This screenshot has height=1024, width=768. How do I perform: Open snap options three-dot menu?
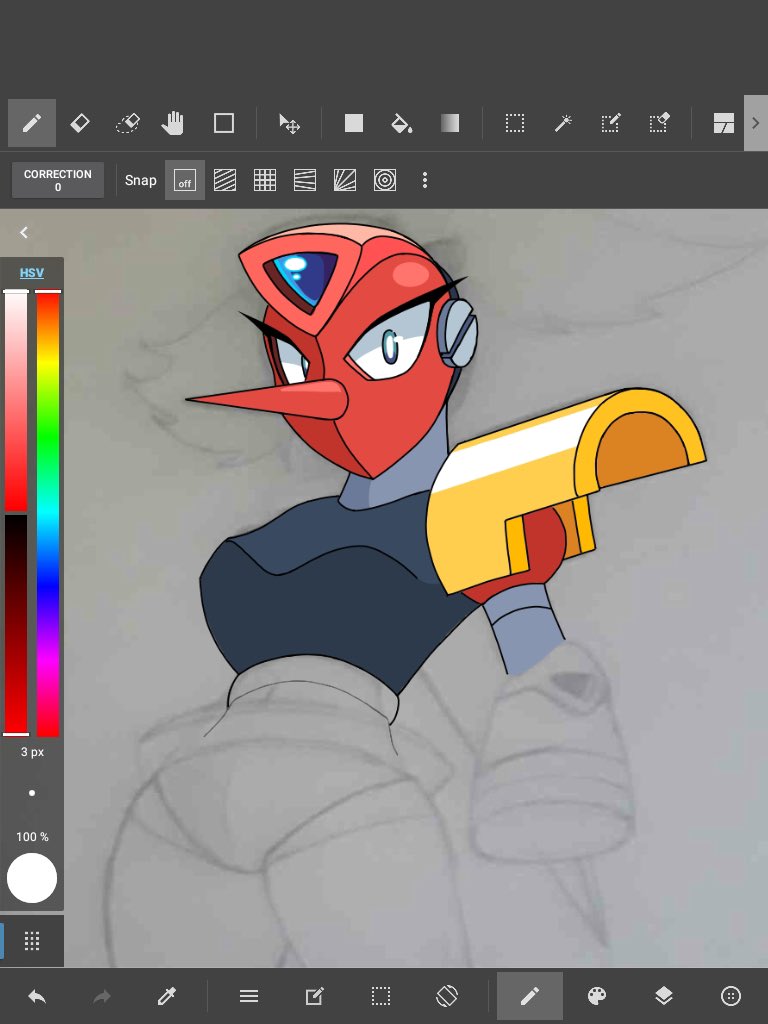pyautogui.click(x=425, y=180)
